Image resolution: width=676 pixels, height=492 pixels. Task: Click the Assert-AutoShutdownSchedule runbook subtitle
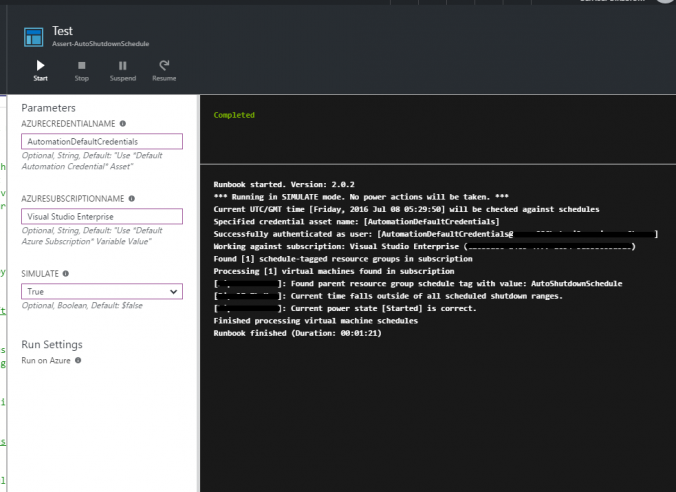[100, 44]
